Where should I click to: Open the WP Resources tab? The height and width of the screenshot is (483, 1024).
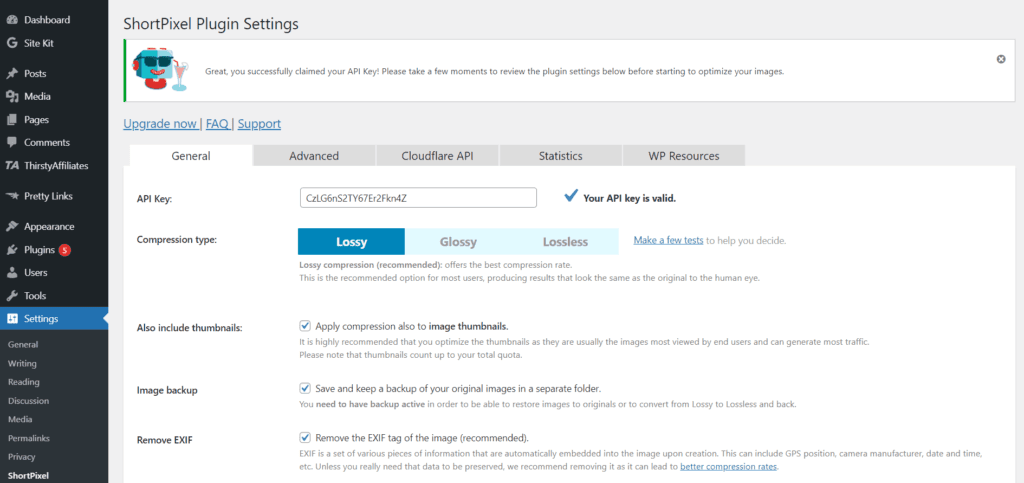684,156
